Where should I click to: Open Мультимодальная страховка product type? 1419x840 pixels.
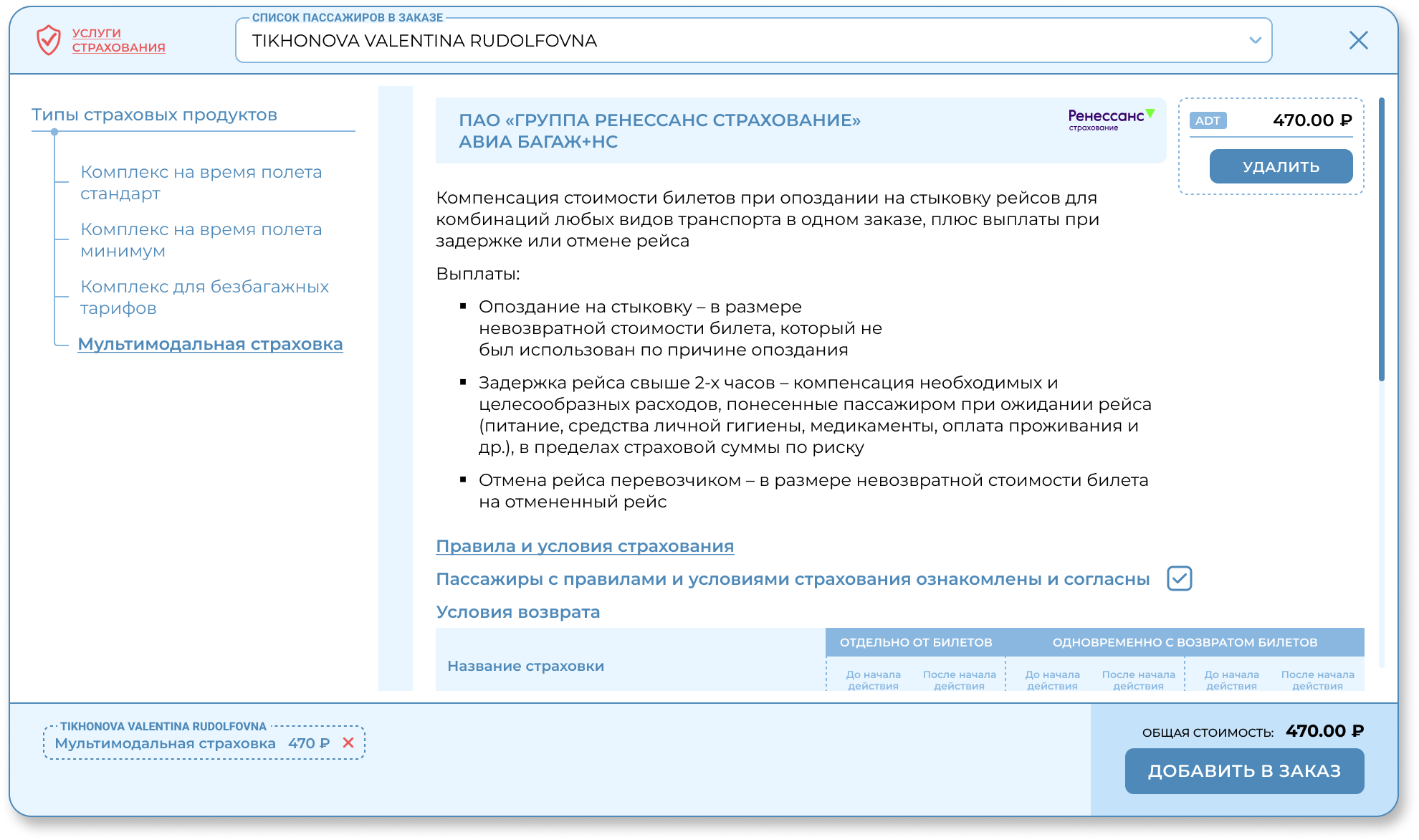(x=210, y=344)
